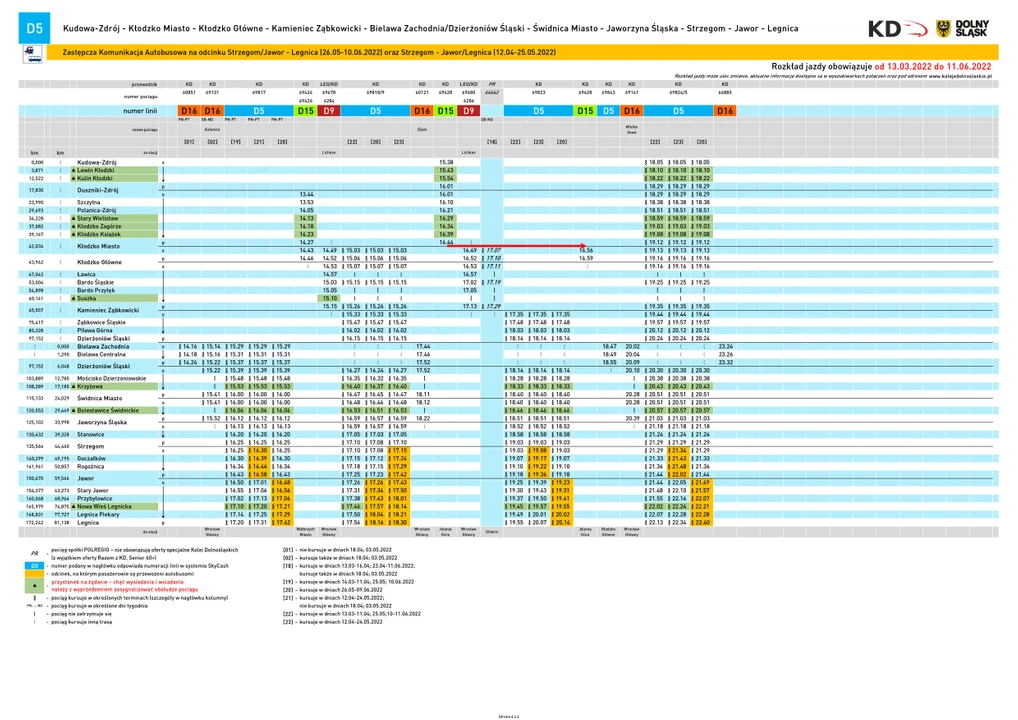Click the Strzegom station row label
The height and width of the screenshot is (720, 1018).
[91, 447]
